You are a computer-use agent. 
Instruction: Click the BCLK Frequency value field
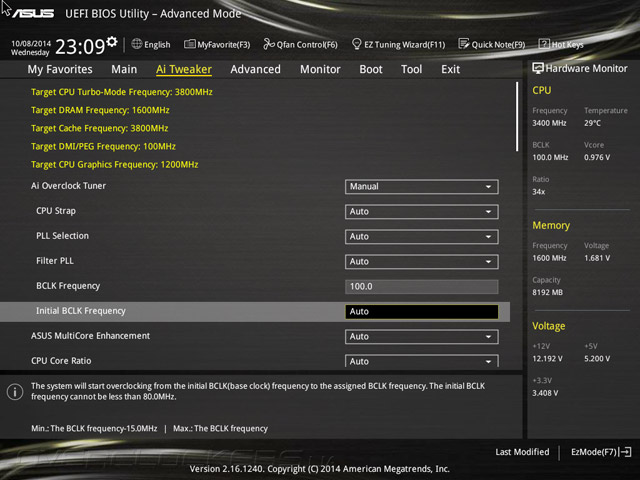[422, 286]
